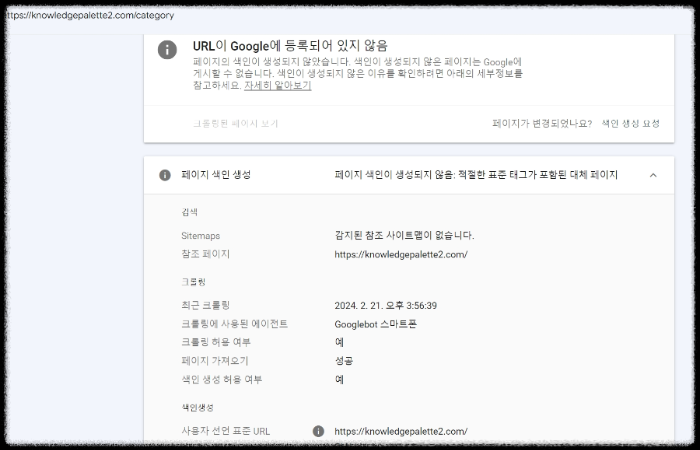Screen dimensions: 700x450
Task: Click 크롤링된 페이지 보기 button
Action: pos(235,124)
